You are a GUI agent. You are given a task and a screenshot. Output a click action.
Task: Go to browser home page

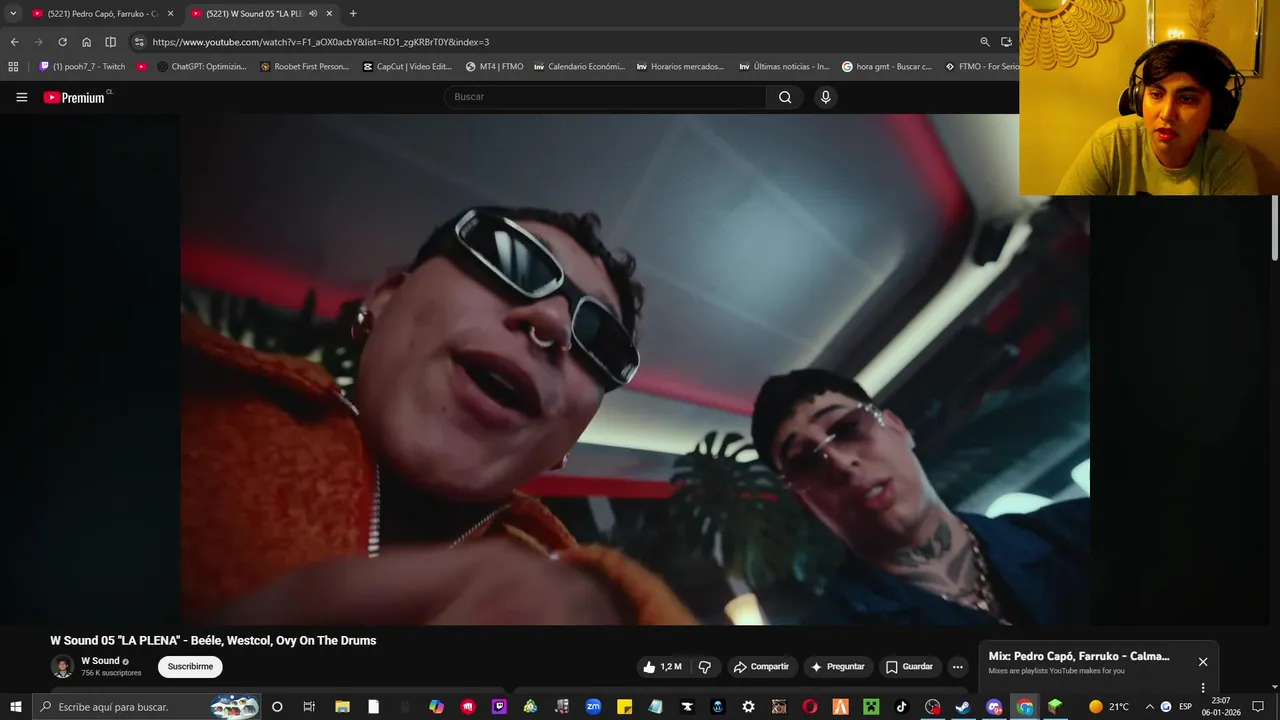click(x=86, y=42)
